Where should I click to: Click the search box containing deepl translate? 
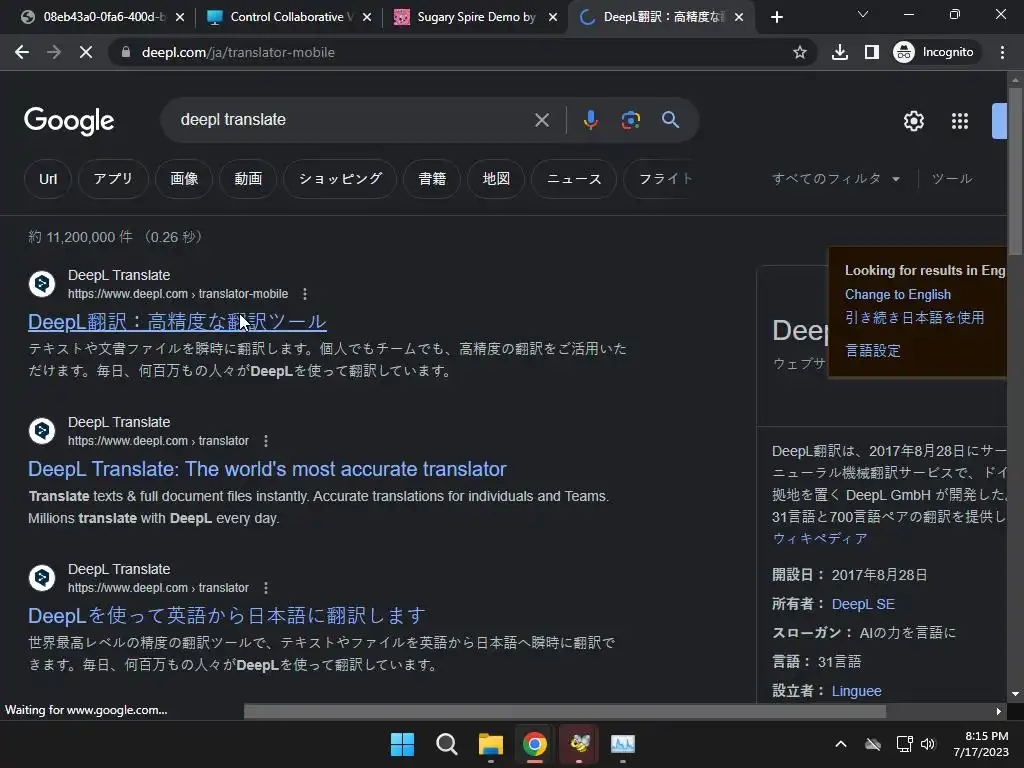pos(353,120)
